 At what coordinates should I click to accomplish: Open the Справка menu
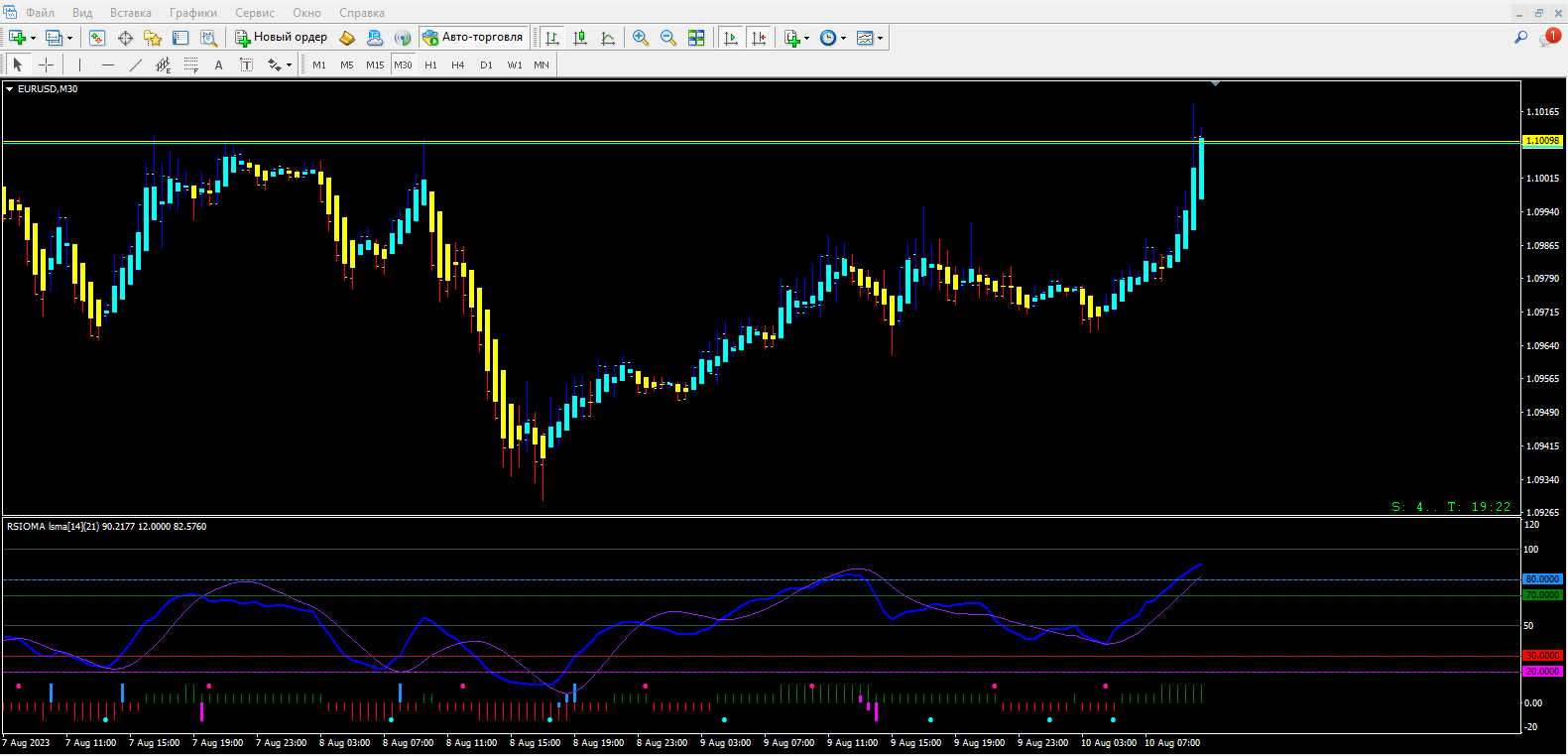[x=362, y=13]
